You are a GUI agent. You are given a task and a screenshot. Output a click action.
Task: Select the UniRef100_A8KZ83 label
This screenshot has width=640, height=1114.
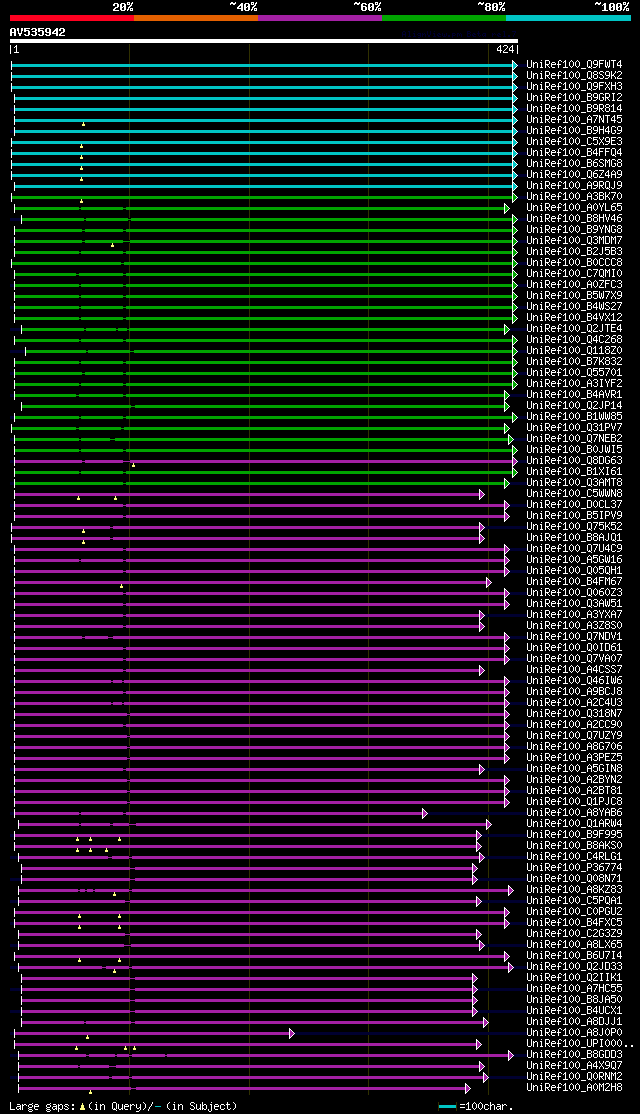(575, 890)
